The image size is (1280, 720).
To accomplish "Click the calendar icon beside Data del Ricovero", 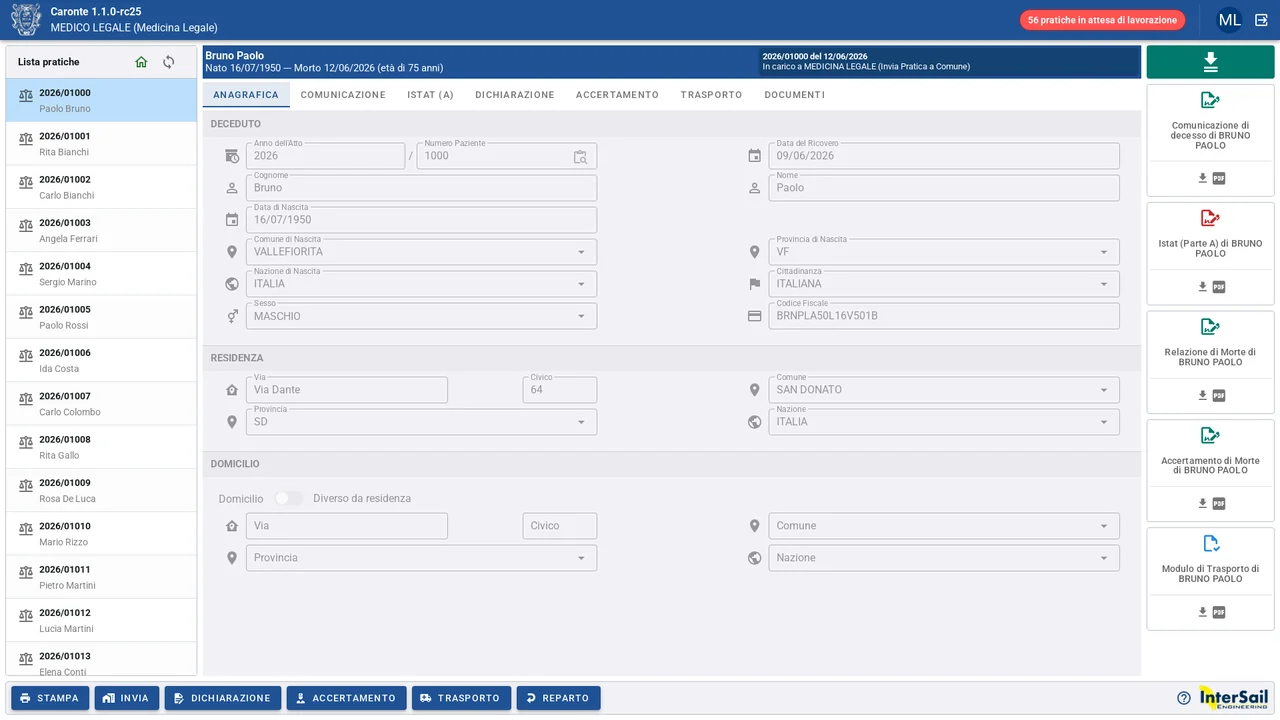I will (755, 156).
